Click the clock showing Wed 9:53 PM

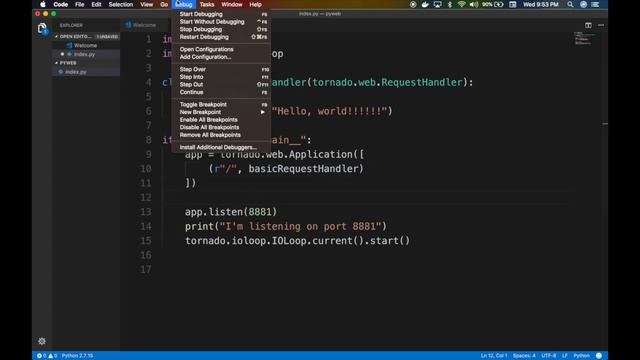[x=540, y=4]
